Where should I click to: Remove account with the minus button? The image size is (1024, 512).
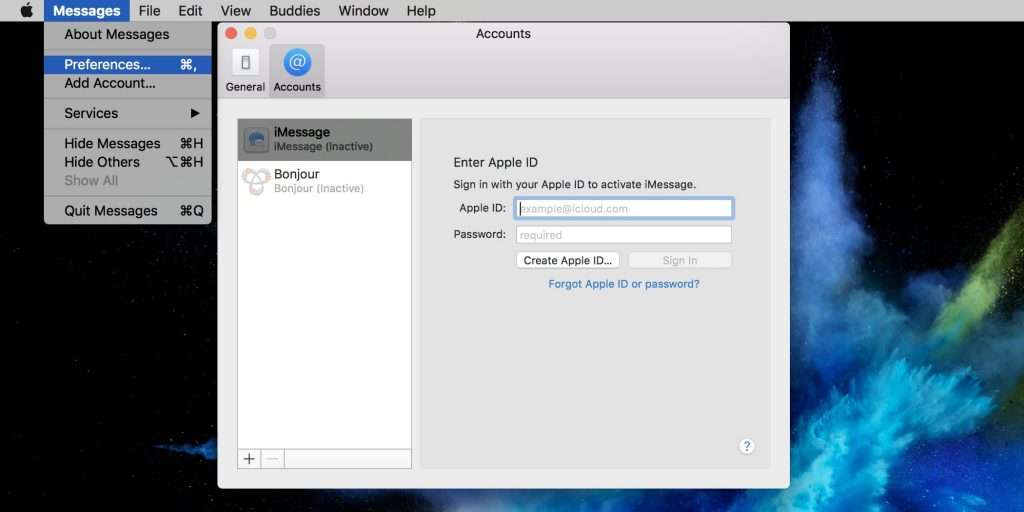273,458
